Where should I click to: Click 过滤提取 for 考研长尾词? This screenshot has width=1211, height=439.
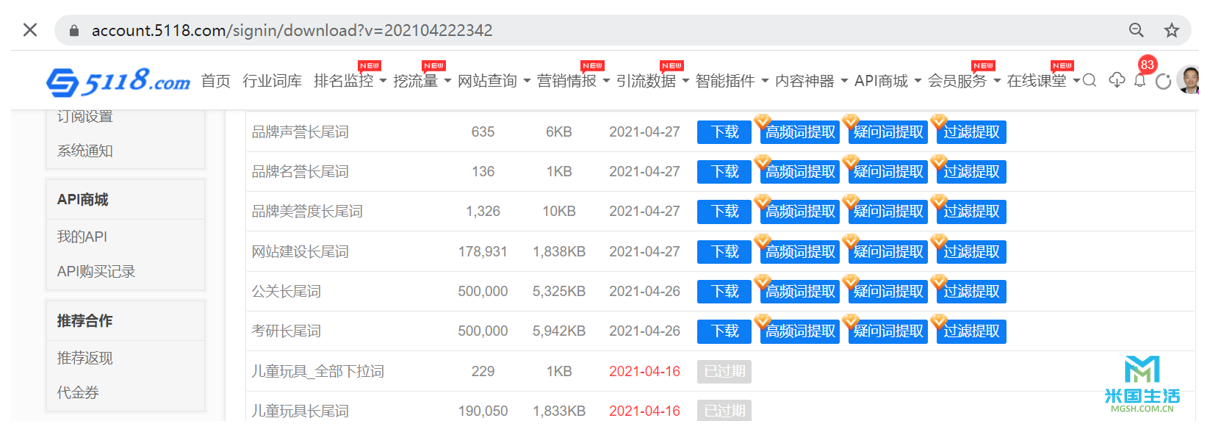point(971,332)
